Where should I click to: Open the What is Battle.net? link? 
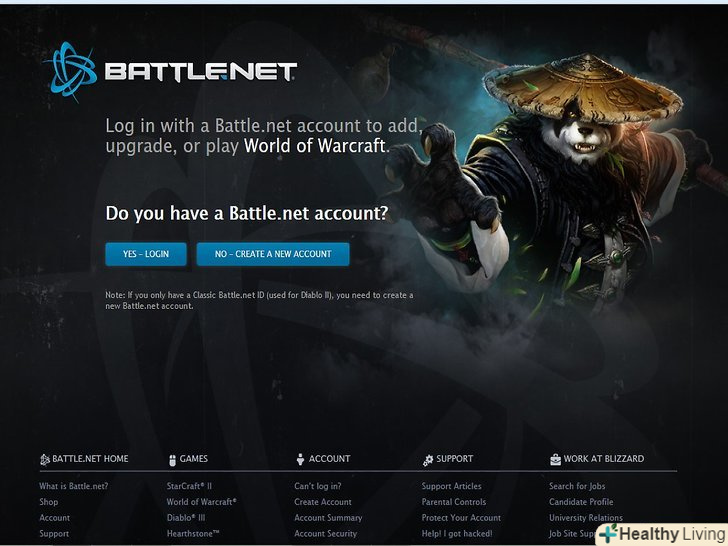[74, 486]
